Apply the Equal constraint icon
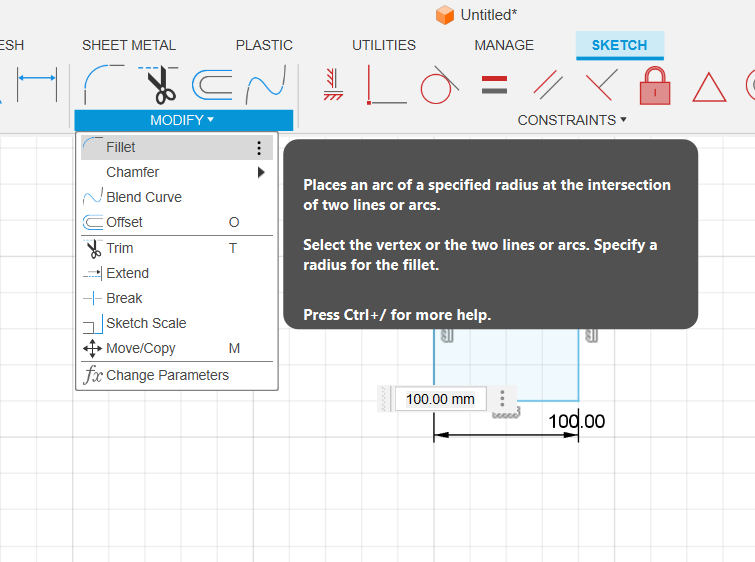755x562 pixels. [x=494, y=85]
